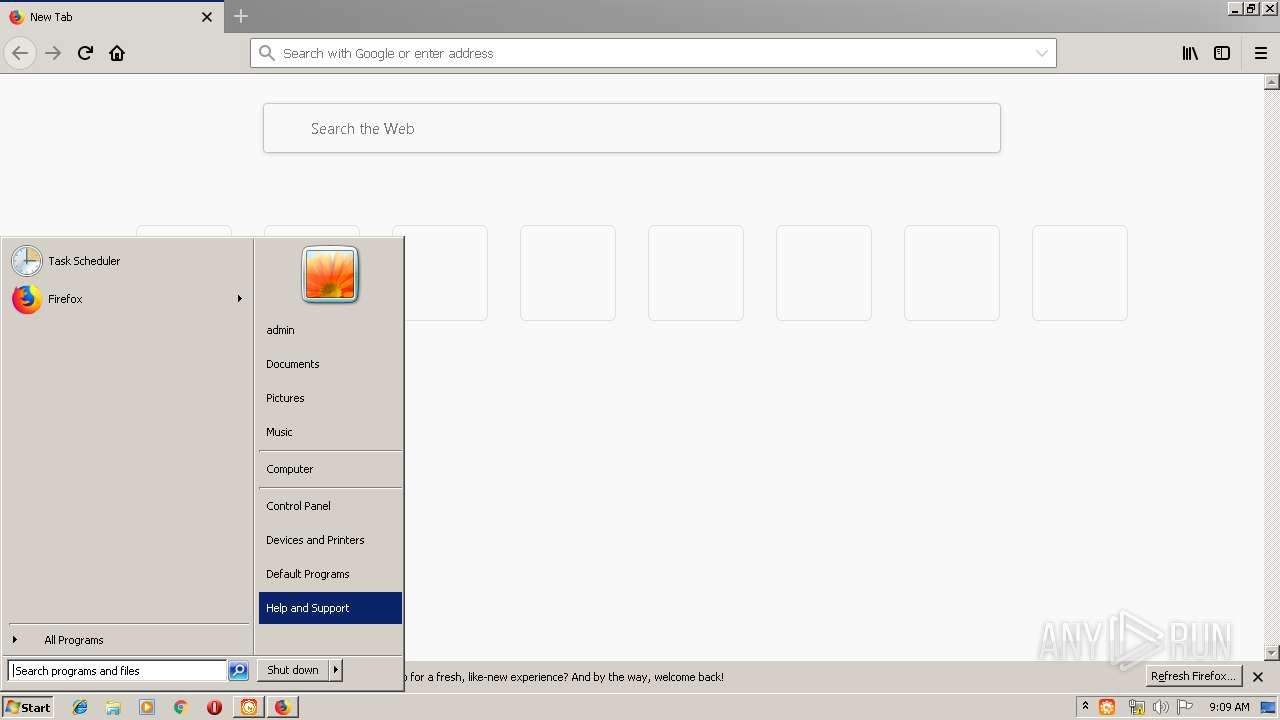This screenshot has height=720, width=1280.
Task: Open Task Scheduler from Start menu
Action: click(127, 261)
